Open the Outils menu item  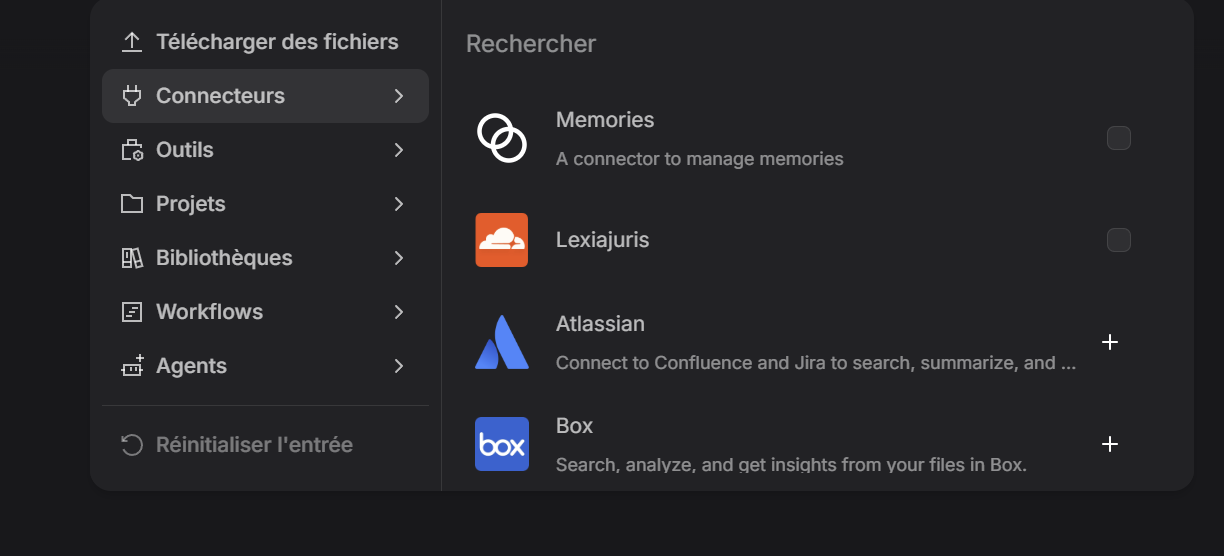point(265,150)
